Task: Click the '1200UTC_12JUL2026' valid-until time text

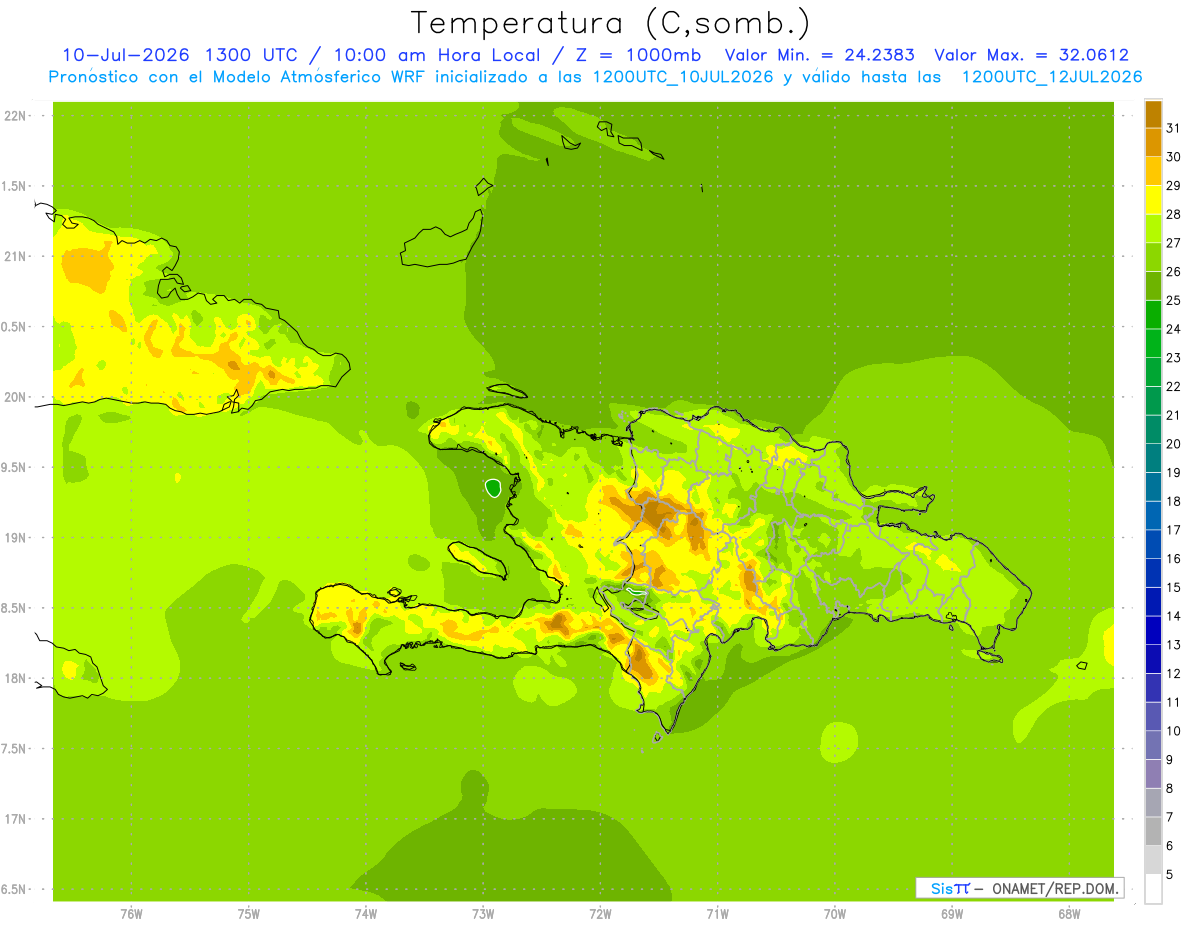Action: pyautogui.click(x=1052, y=77)
